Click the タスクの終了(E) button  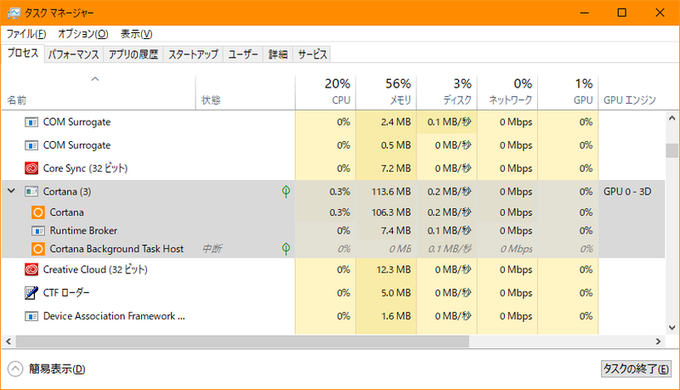(636, 369)
